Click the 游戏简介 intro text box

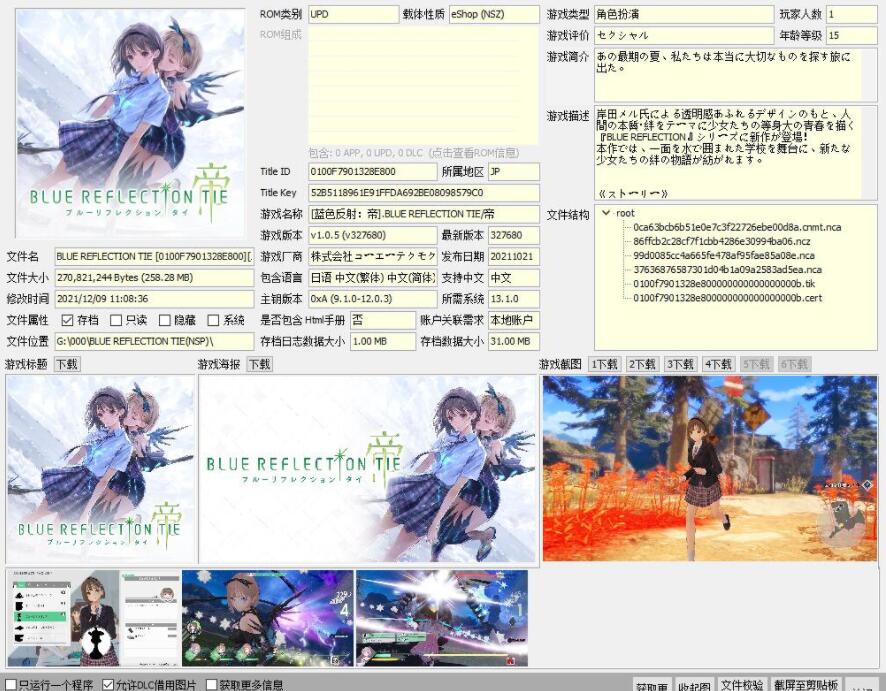coord(736,76)
